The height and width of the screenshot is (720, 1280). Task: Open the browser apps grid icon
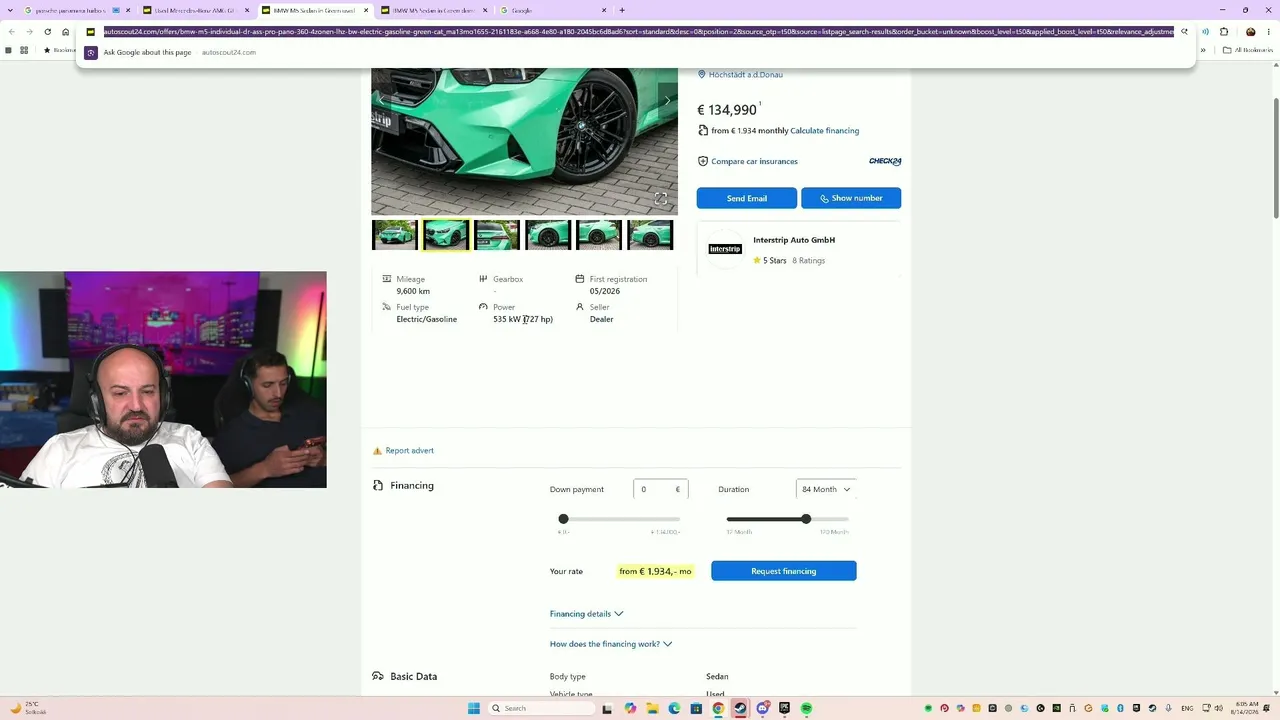[24, 50]
